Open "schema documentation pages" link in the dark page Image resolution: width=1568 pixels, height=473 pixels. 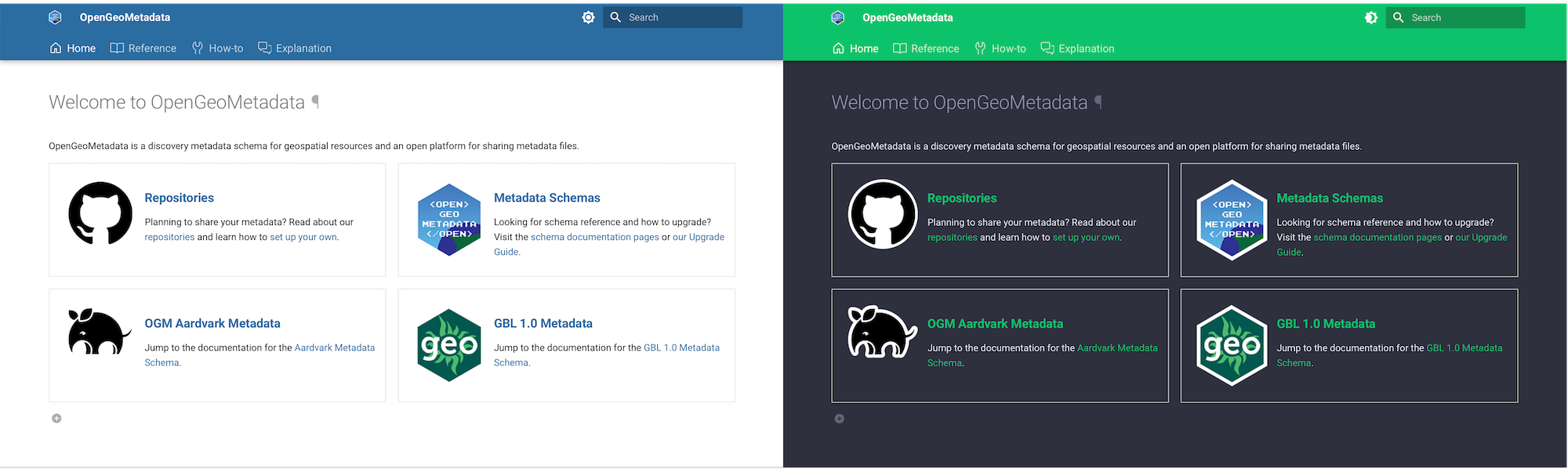(1377, 237)
